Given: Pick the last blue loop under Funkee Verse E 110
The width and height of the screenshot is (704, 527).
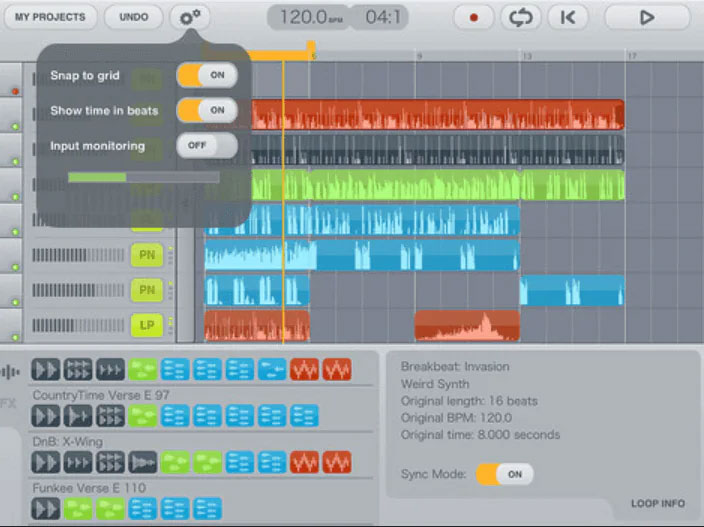Looking at the screenshot, I should [x=207, y=509].
